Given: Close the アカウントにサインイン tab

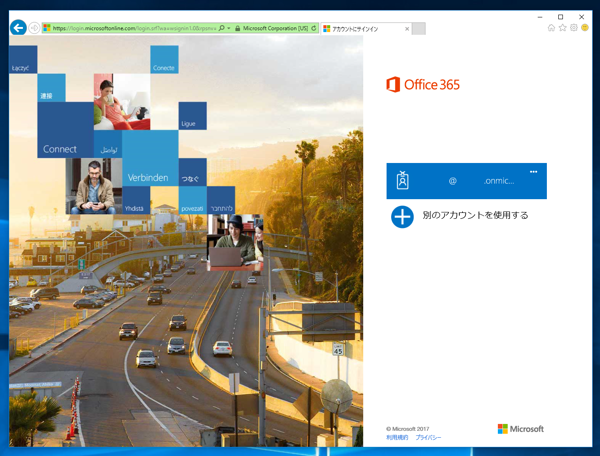Looking at the screenshot, I should pos(407,29).
